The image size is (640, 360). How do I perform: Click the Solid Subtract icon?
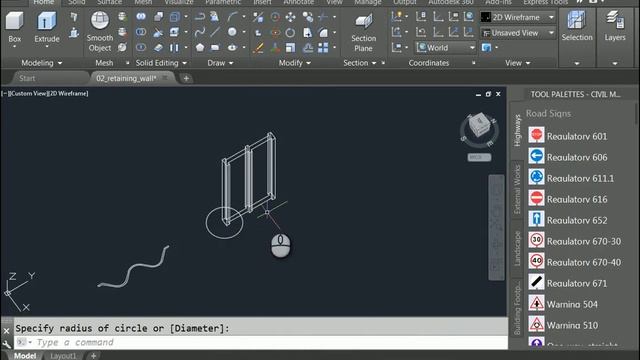coord(141,32)
